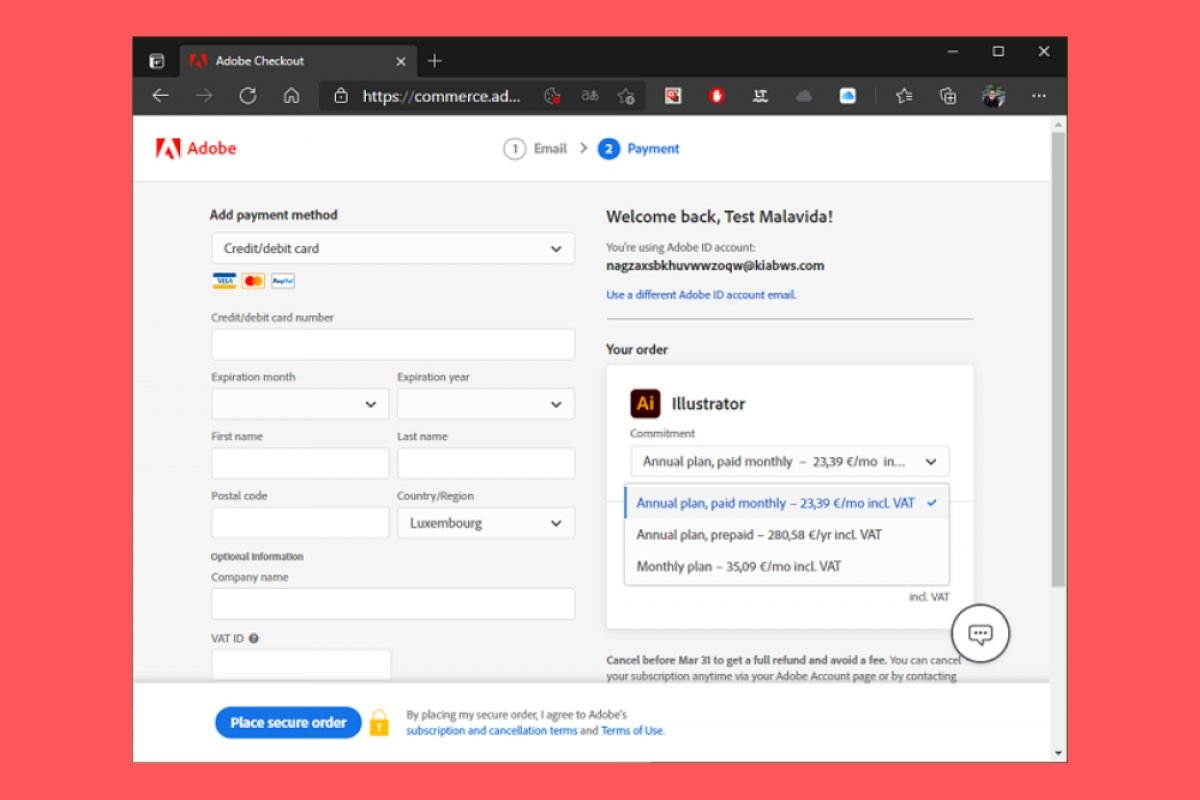Click Use a different Adobe ID account email
The width and height of the screenshot is (1200, 800).
point(701,295)
